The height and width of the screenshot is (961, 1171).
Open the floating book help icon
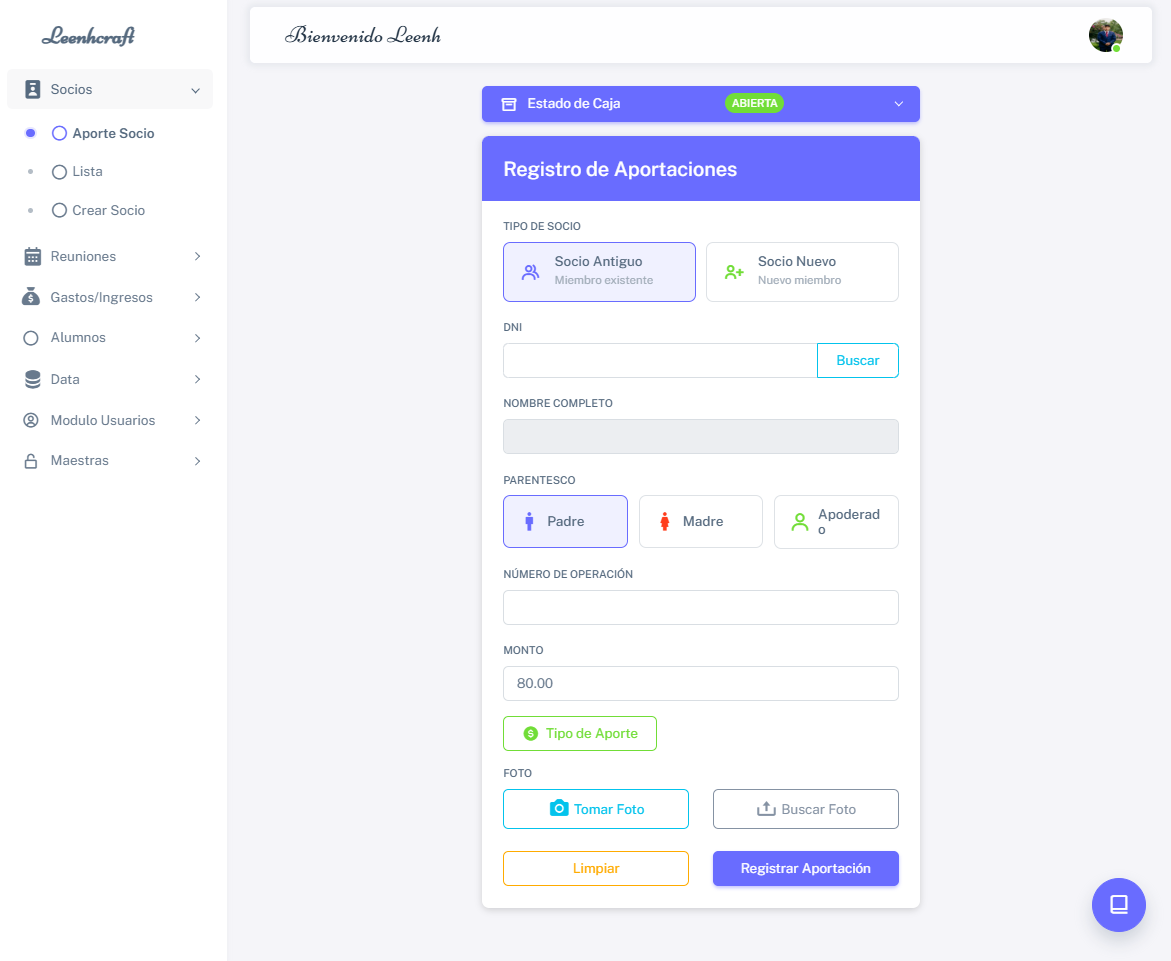[x=1118, y=904]
